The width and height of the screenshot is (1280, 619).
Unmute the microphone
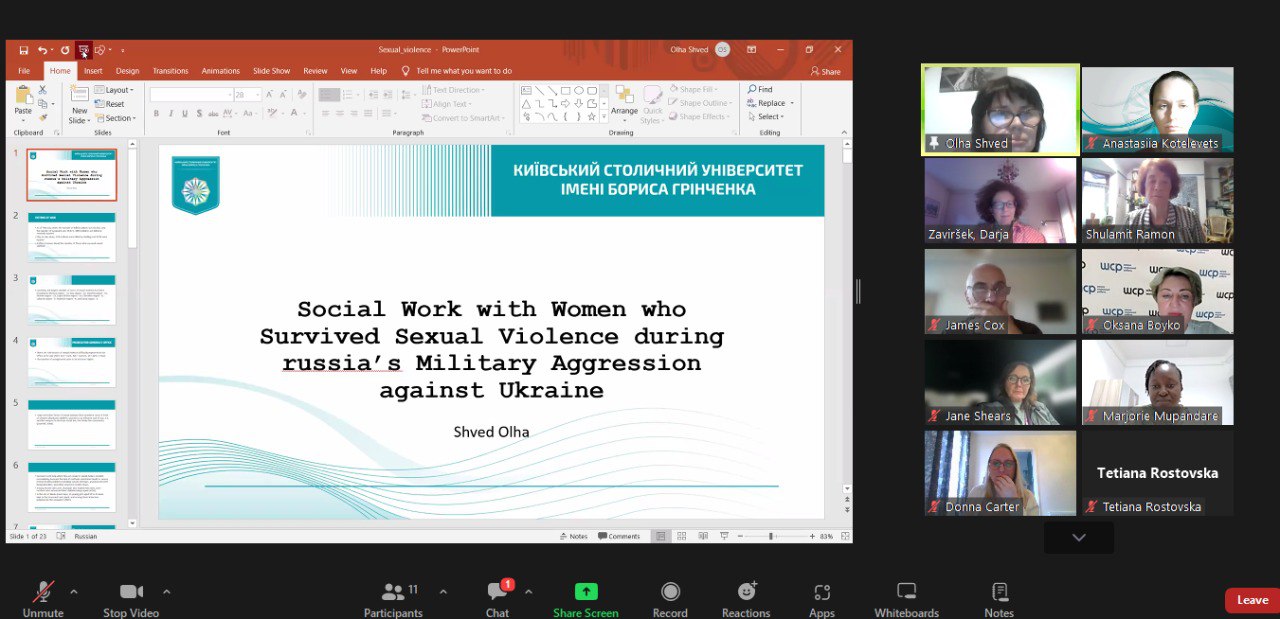tap(43, 592)
